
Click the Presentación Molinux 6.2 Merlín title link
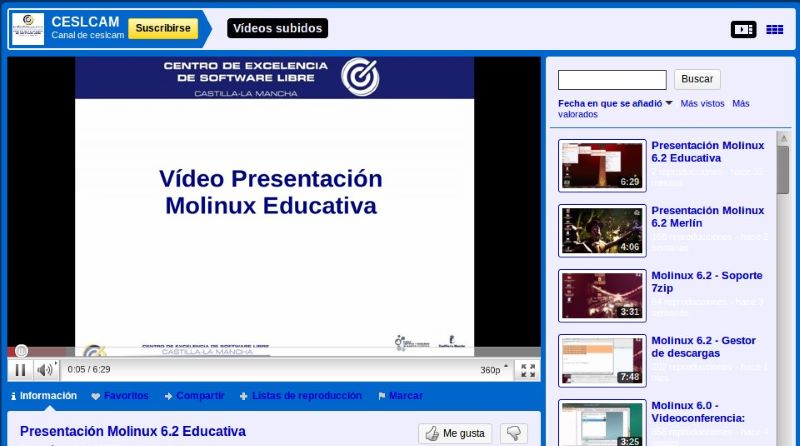pos(708,217)
